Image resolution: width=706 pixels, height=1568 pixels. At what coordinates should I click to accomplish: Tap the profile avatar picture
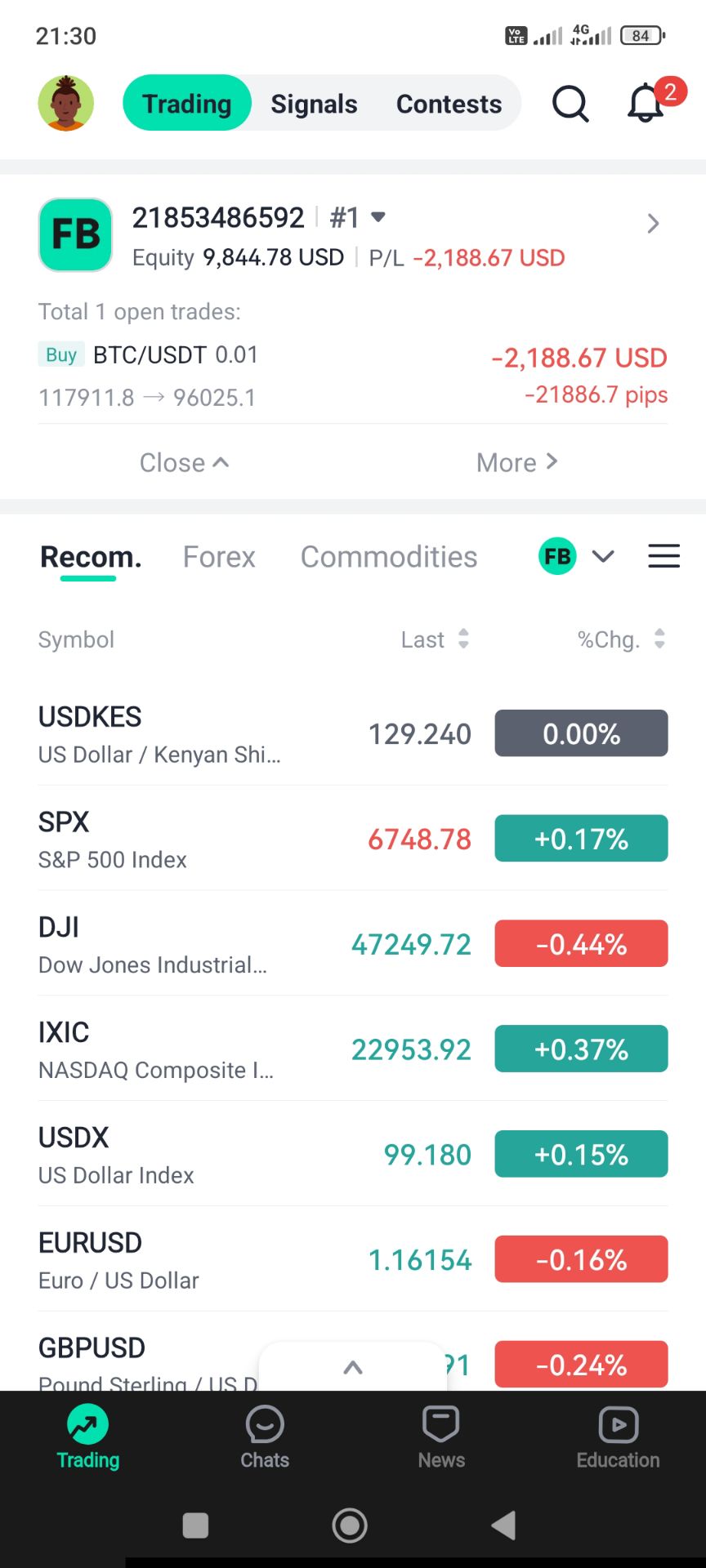pos(66,104)
